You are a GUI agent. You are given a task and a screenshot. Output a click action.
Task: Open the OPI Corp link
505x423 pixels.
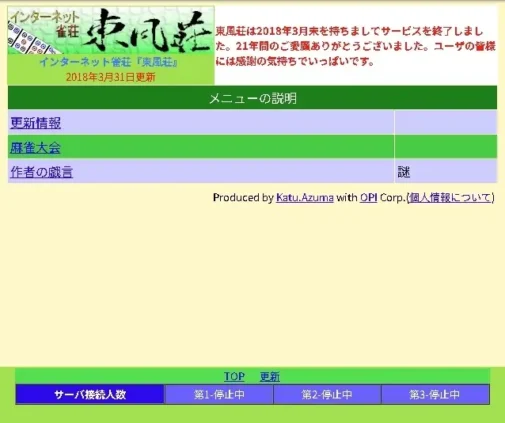(368, 198)
